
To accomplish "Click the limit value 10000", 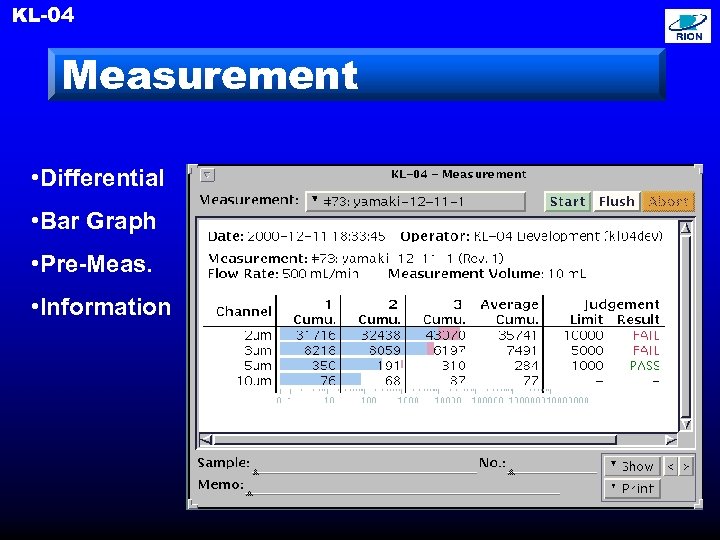I will pos(583,335).
